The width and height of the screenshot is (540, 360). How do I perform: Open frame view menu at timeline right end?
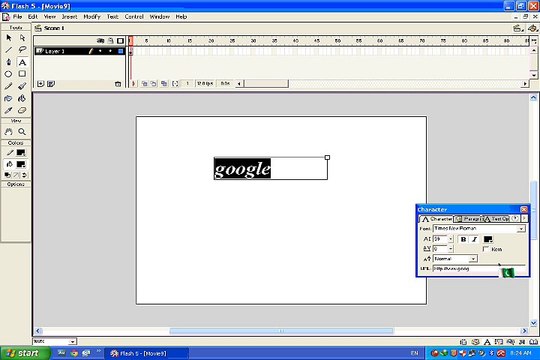tap(534, 41)
